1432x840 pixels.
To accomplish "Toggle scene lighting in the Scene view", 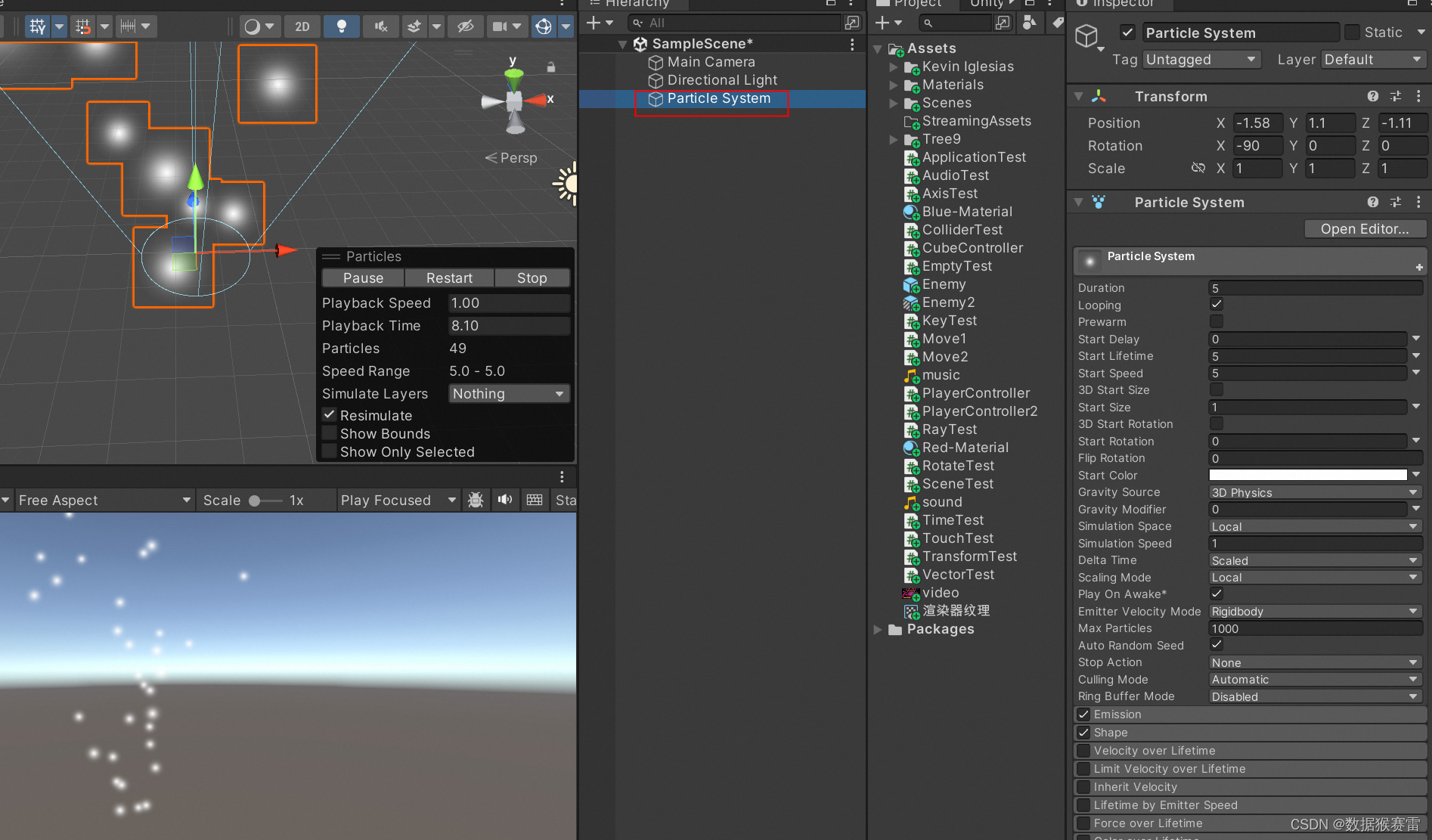I will click(x=341, y=26).
